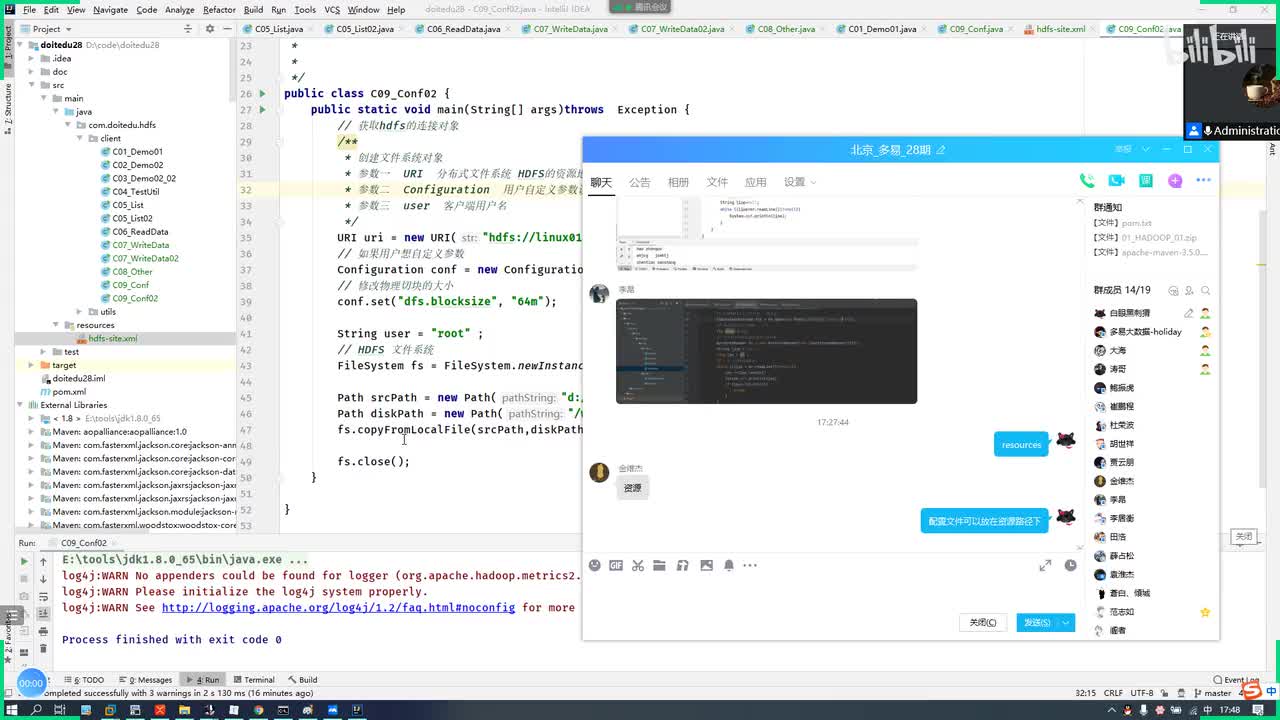Expand the target folder in Project tree
This screenshot has width=1280, height=720.
pyautogui.click(x=32, y=365)
